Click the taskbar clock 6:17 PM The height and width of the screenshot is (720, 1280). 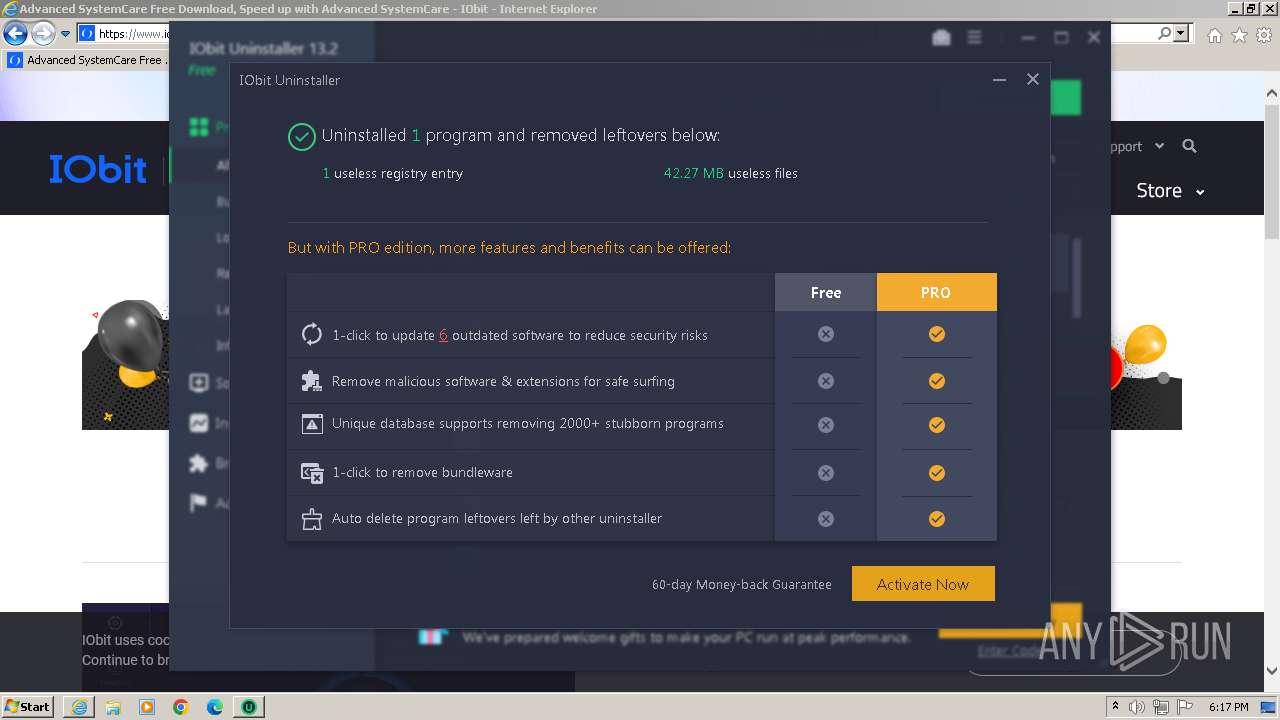click(1228, 707)
